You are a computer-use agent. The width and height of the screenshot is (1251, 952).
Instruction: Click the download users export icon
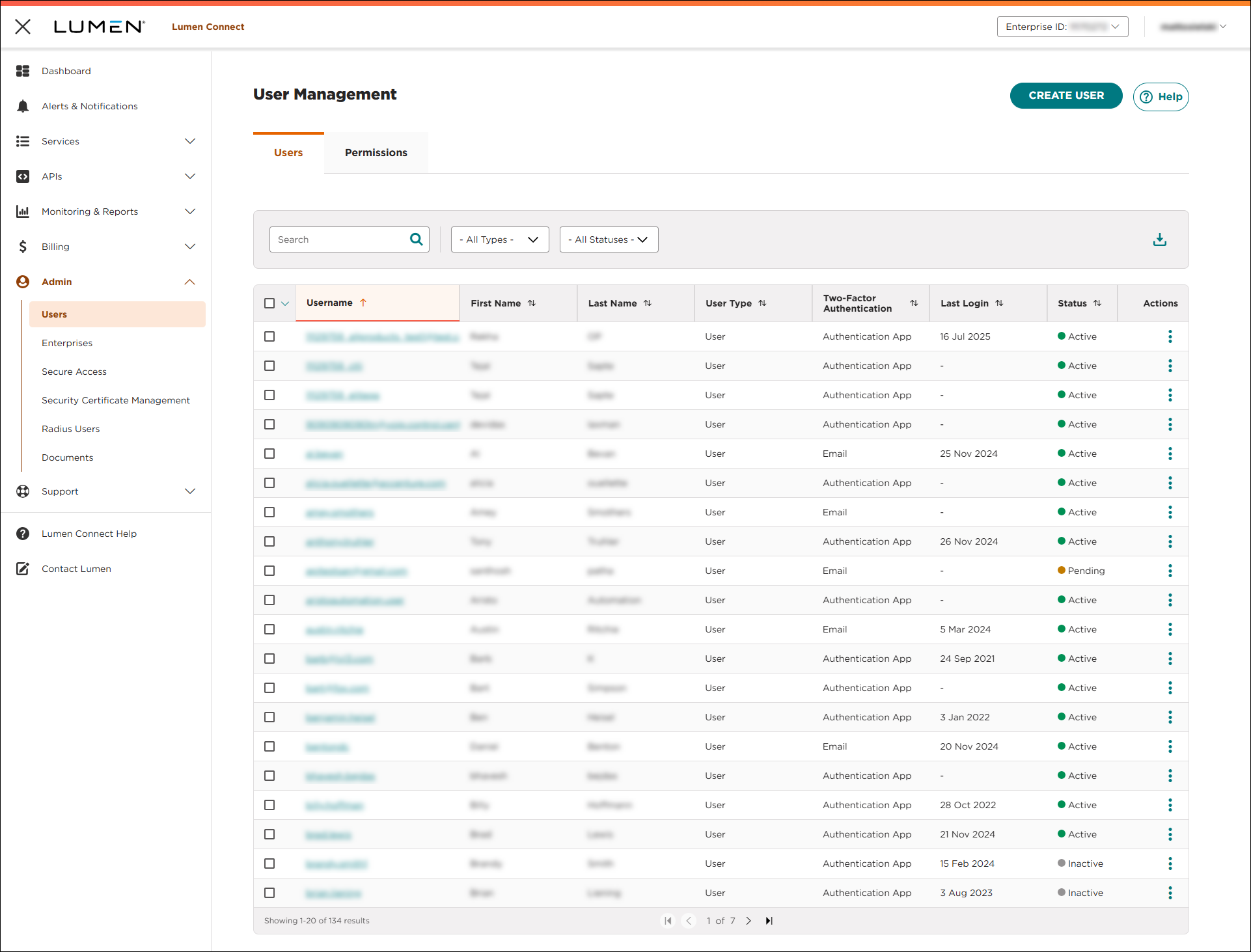coord(1159,239)
